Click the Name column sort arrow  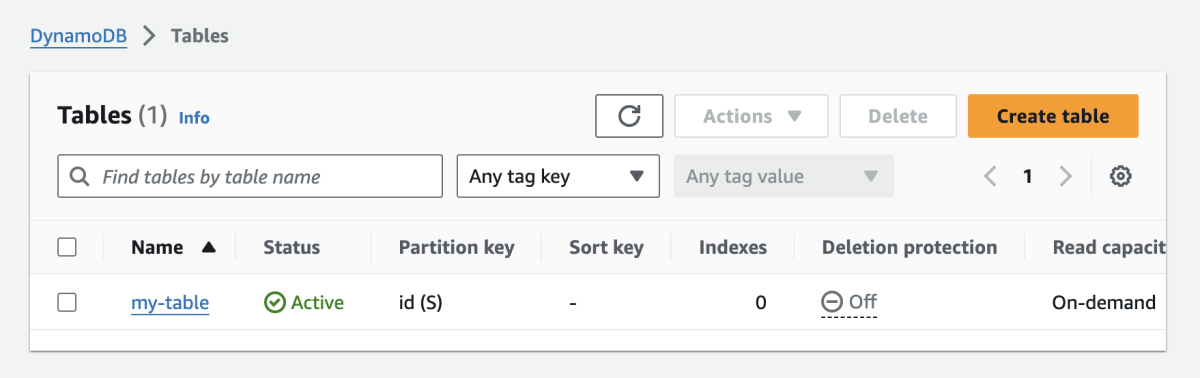pos(209,247)
